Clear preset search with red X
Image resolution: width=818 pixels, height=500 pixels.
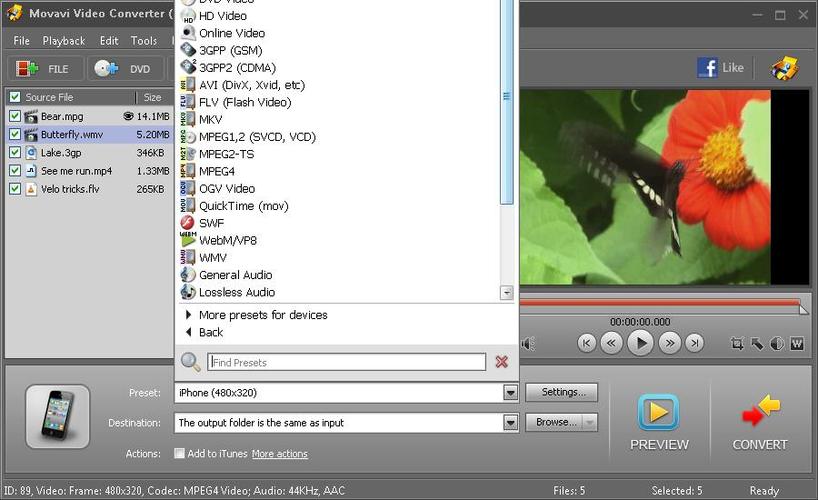501,362
